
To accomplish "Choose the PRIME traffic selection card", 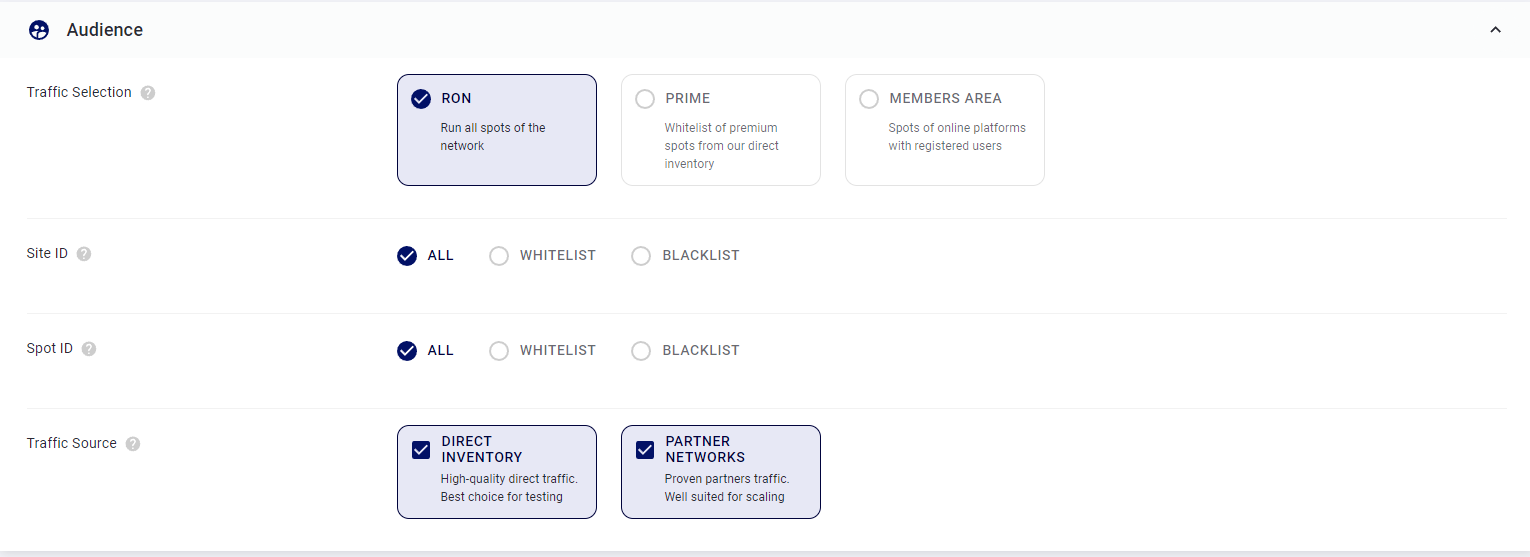I will pyautogui.click(x=721, y=130).
